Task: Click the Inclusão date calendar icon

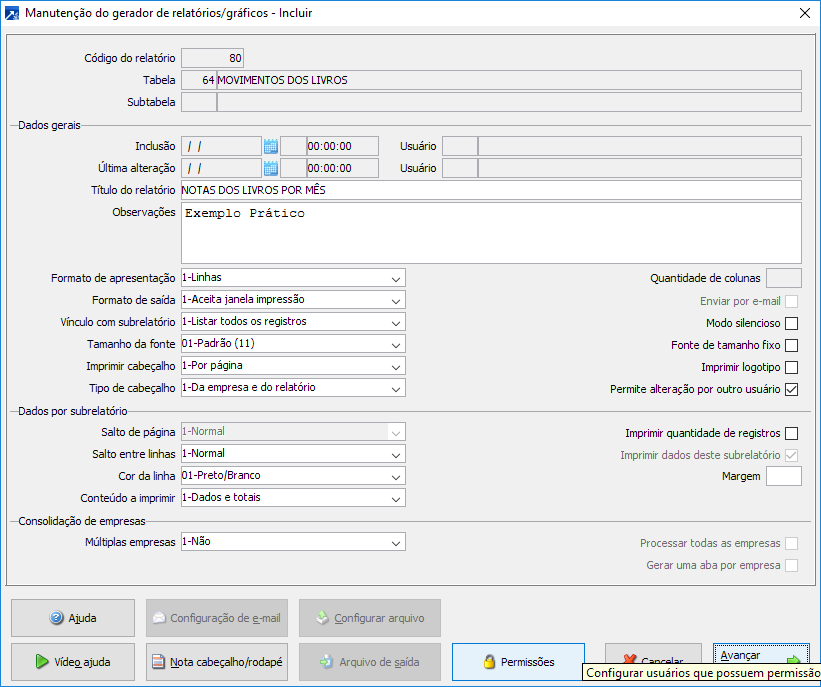Action: [x=270, y=146]
